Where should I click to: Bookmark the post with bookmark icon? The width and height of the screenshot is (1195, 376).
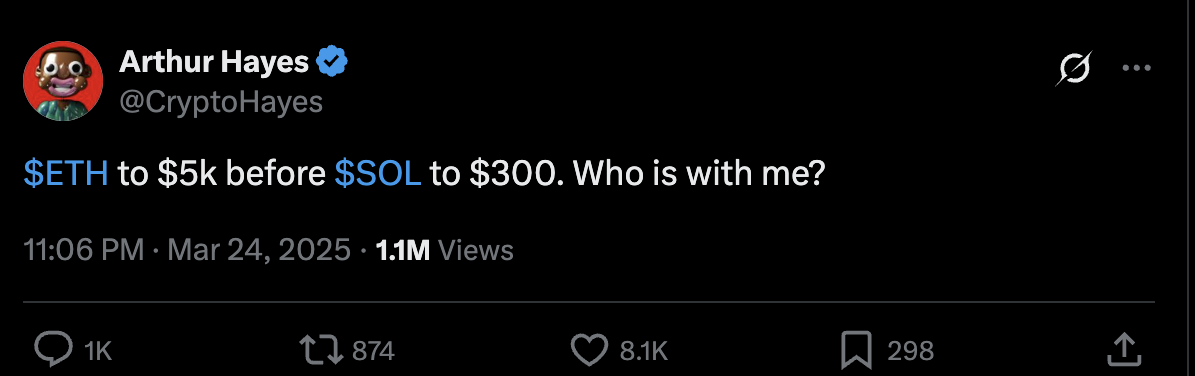click(x=857, y=350)
